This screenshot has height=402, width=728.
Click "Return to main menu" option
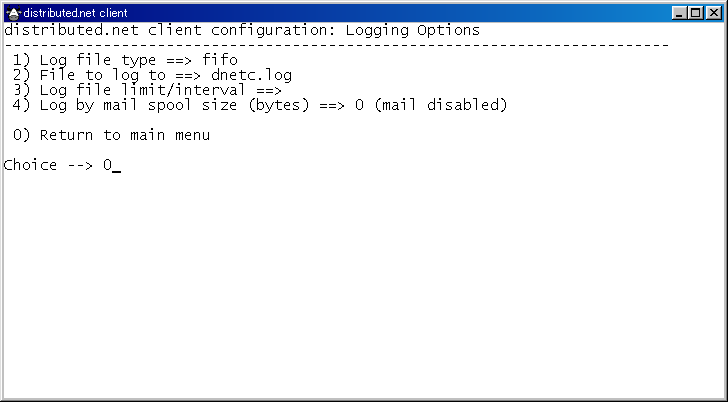pyautogui.click(x=125, y=135)
